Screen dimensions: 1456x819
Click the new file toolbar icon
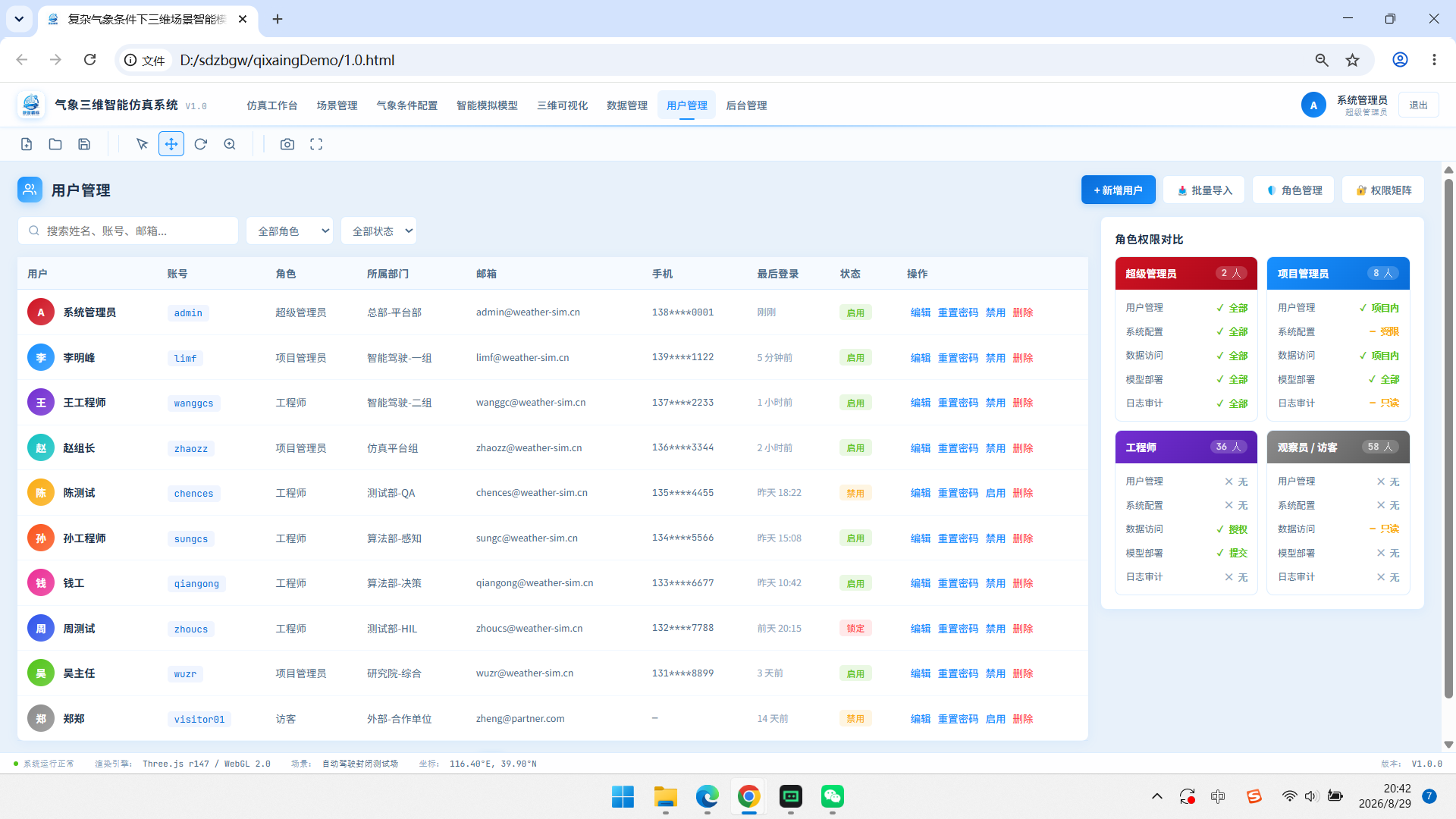pos(27,144)
